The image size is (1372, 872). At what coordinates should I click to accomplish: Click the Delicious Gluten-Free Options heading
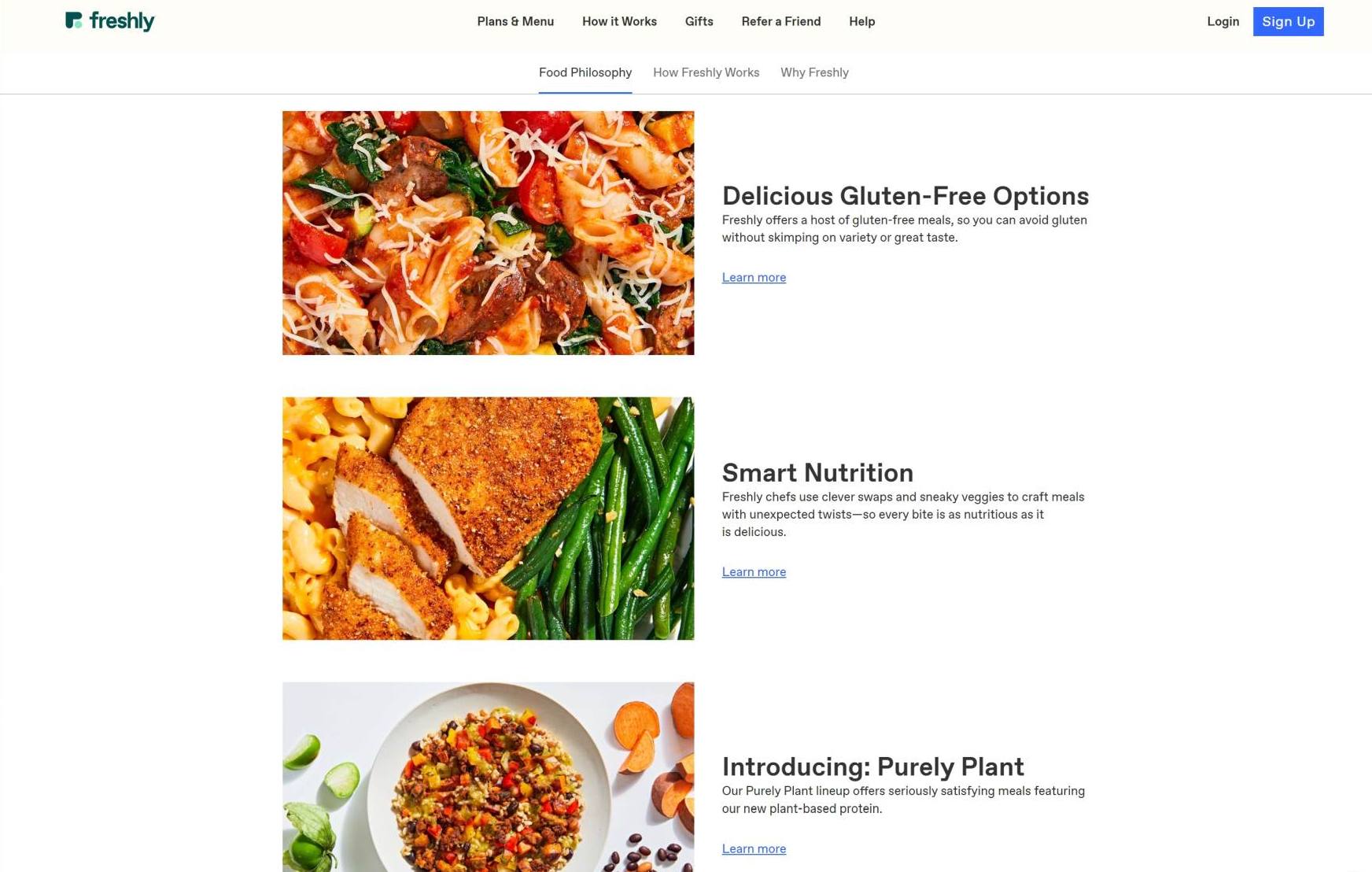click(905, 195)
